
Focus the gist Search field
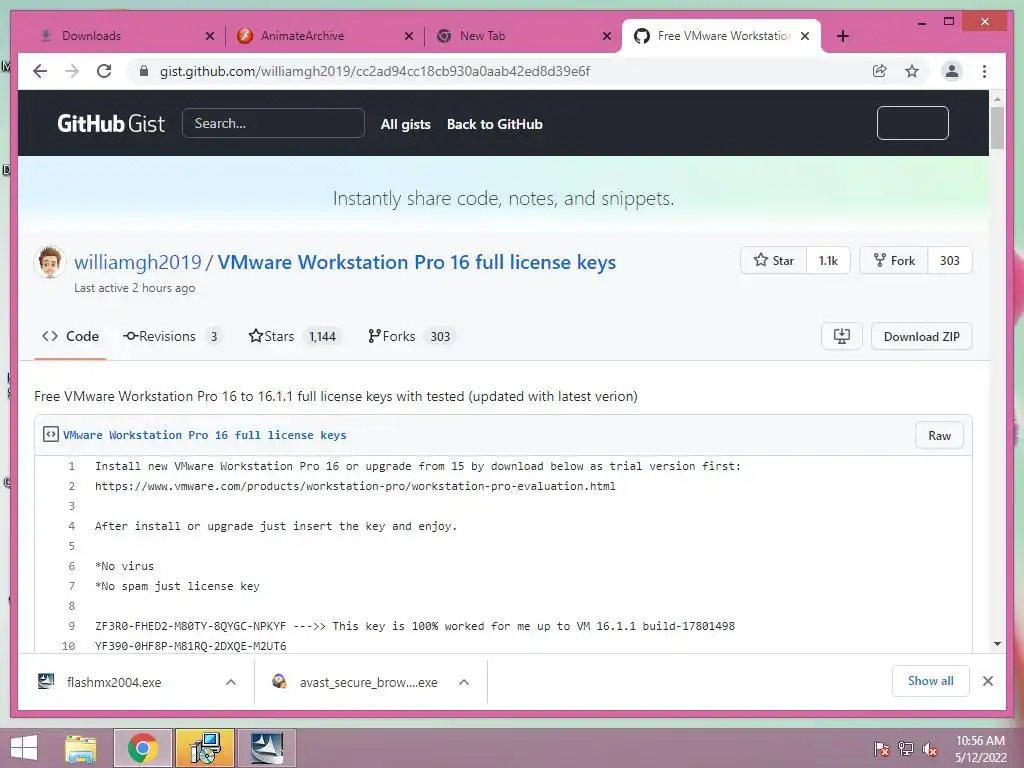click(x=273, y=123)
